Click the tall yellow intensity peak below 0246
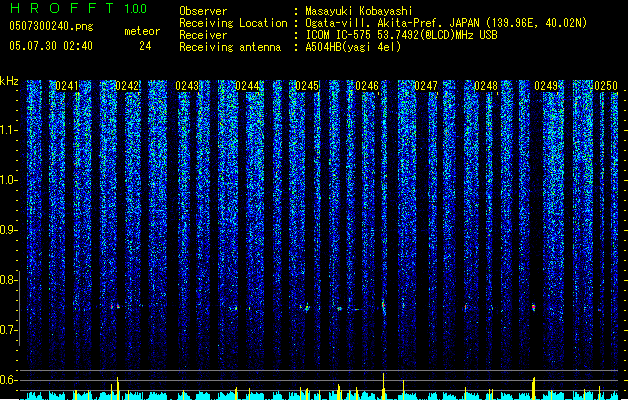 point(383,386)
